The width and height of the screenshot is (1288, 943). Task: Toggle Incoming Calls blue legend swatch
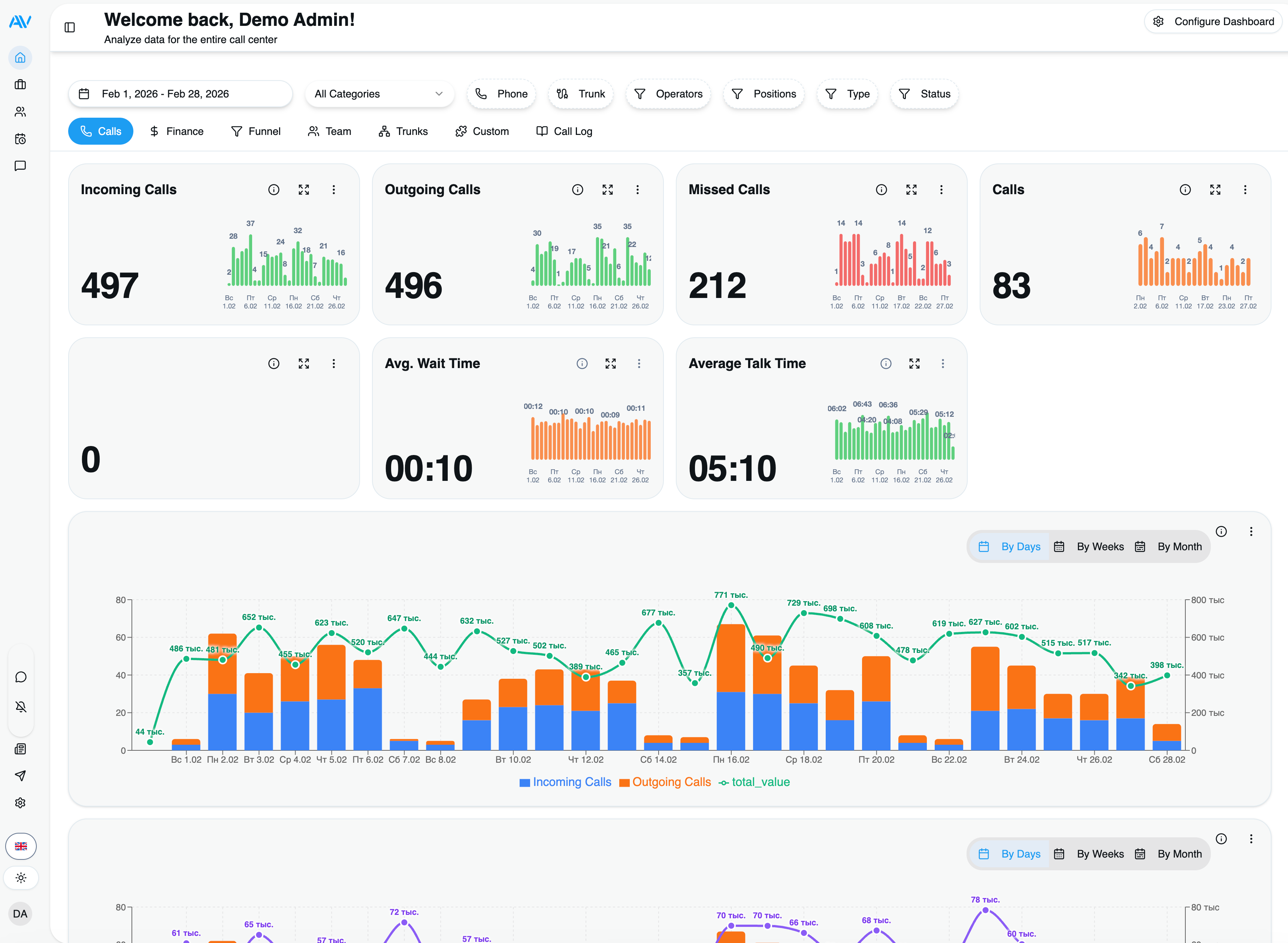coord(524,783)
